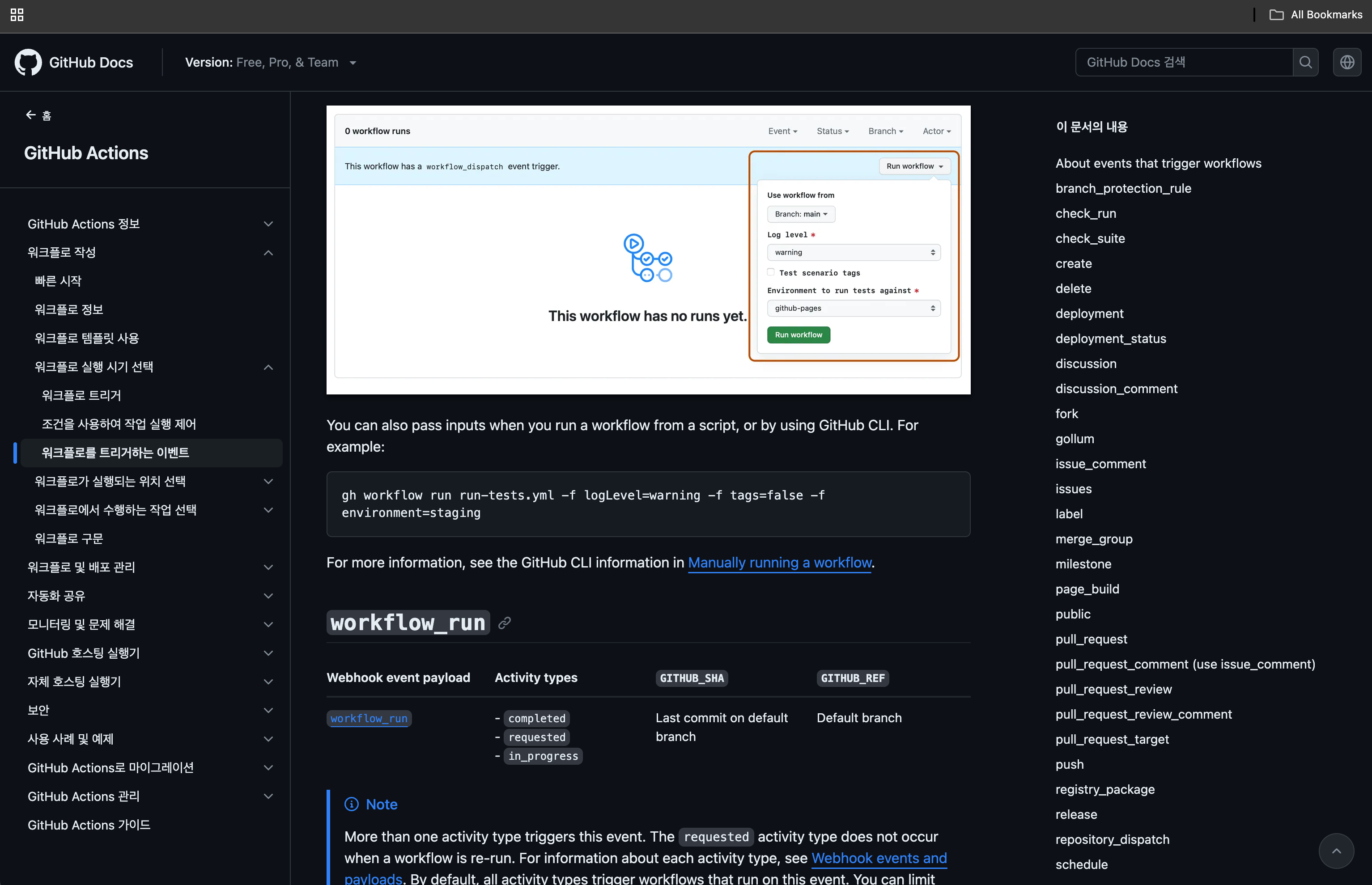This screenshot has height=885, width=1372.
Task: Open the language globe icon menu
Action: [x=1347, y=62]
